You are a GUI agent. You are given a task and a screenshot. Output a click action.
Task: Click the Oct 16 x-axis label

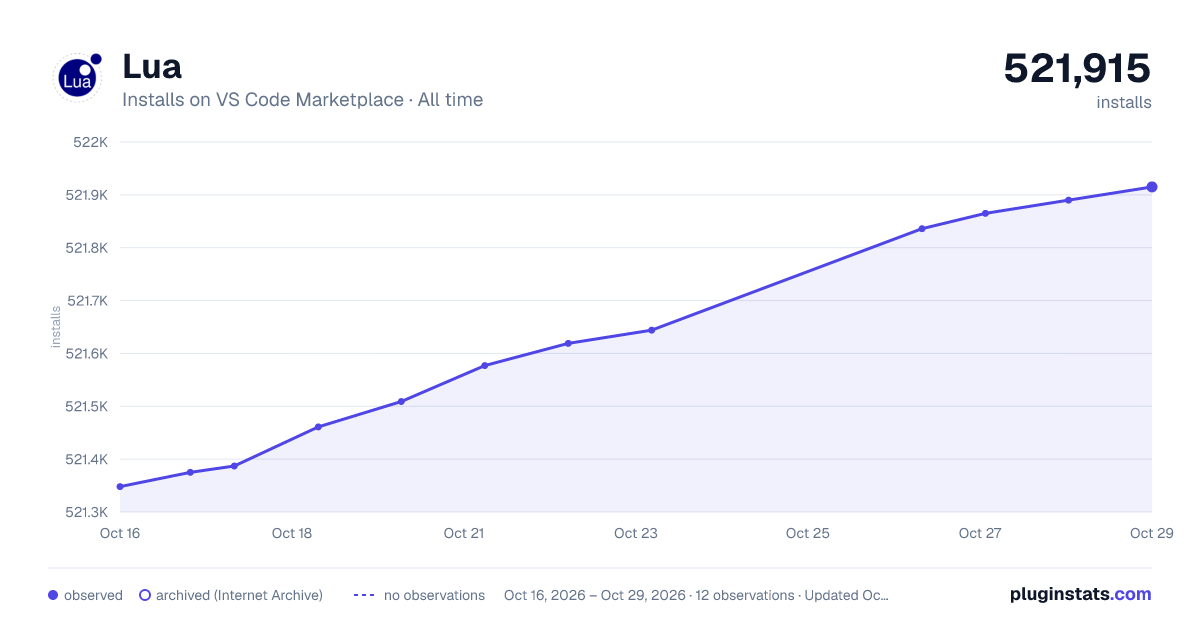tap(120, 533)
